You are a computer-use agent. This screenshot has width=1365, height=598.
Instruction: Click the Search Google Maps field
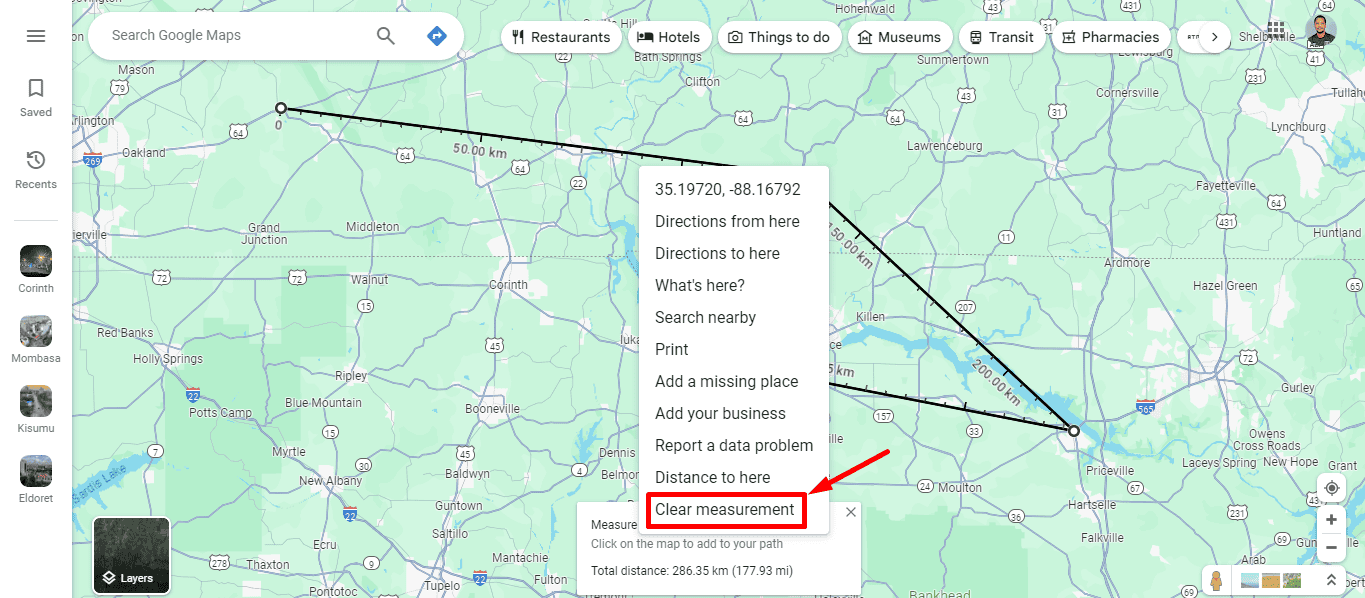235,36
